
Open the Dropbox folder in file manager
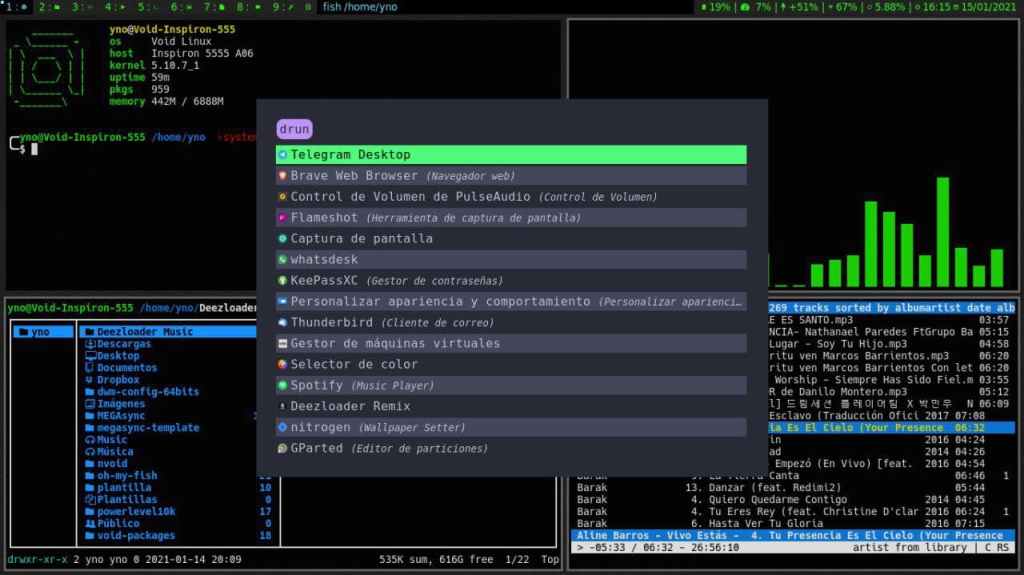coord(118,380)
